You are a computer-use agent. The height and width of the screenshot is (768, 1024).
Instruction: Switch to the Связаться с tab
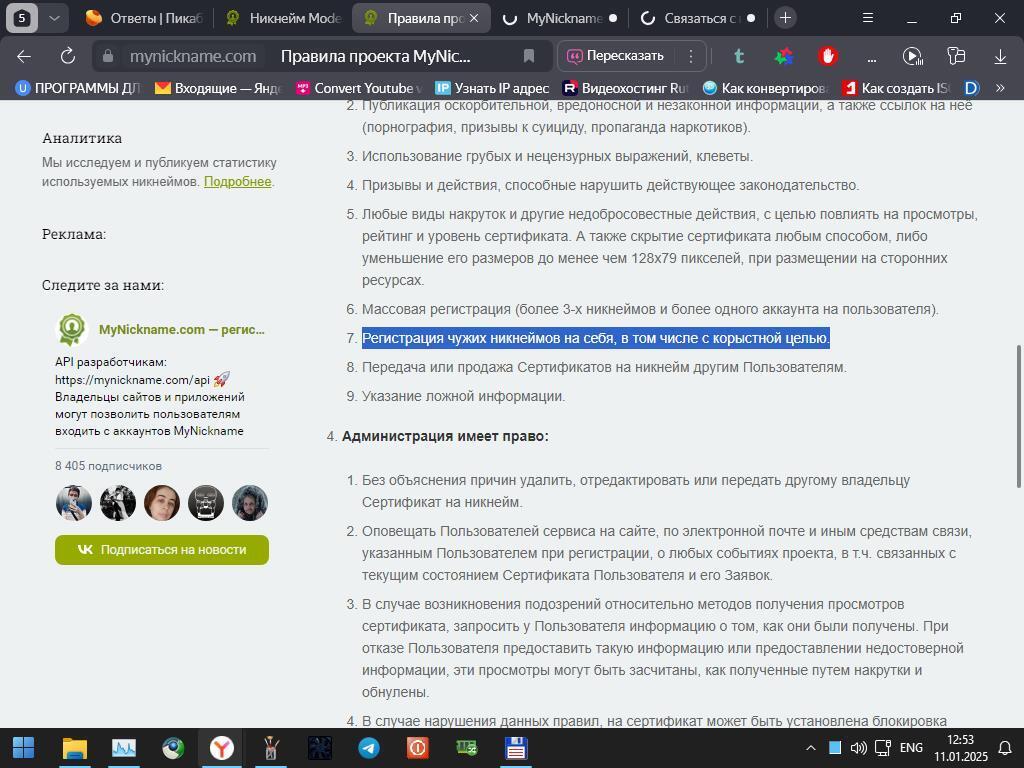[x=696, y=18]
